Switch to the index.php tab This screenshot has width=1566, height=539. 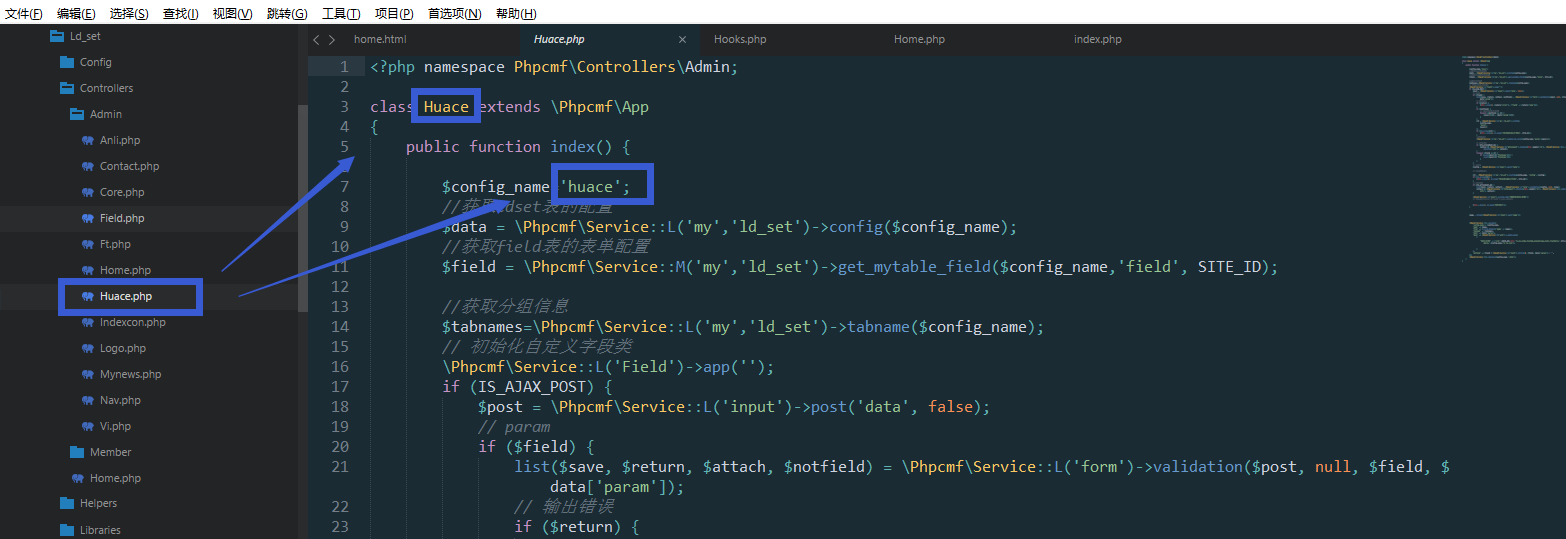pos(1098,40)
